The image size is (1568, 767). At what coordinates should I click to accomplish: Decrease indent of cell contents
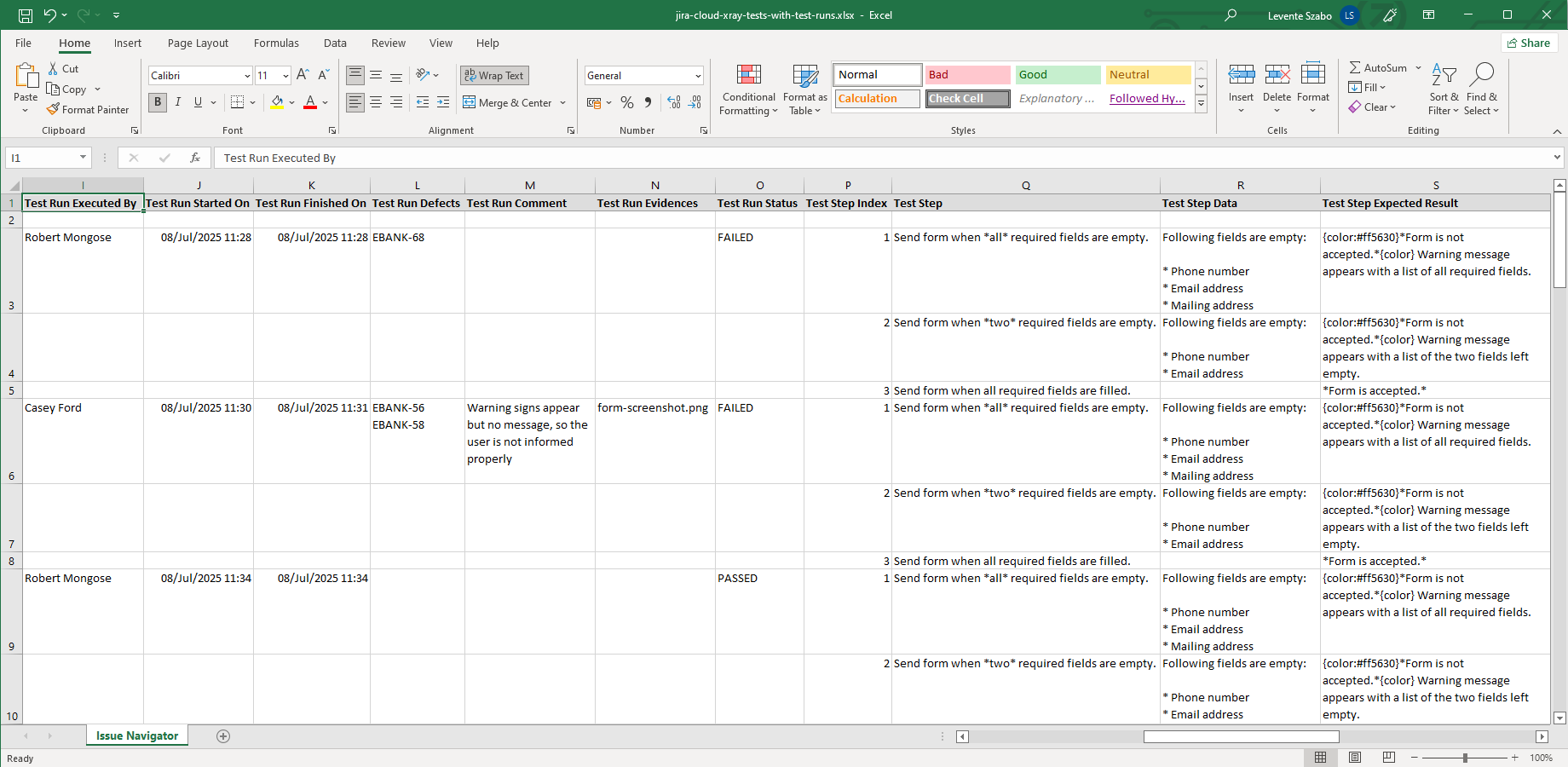point(423,102)
